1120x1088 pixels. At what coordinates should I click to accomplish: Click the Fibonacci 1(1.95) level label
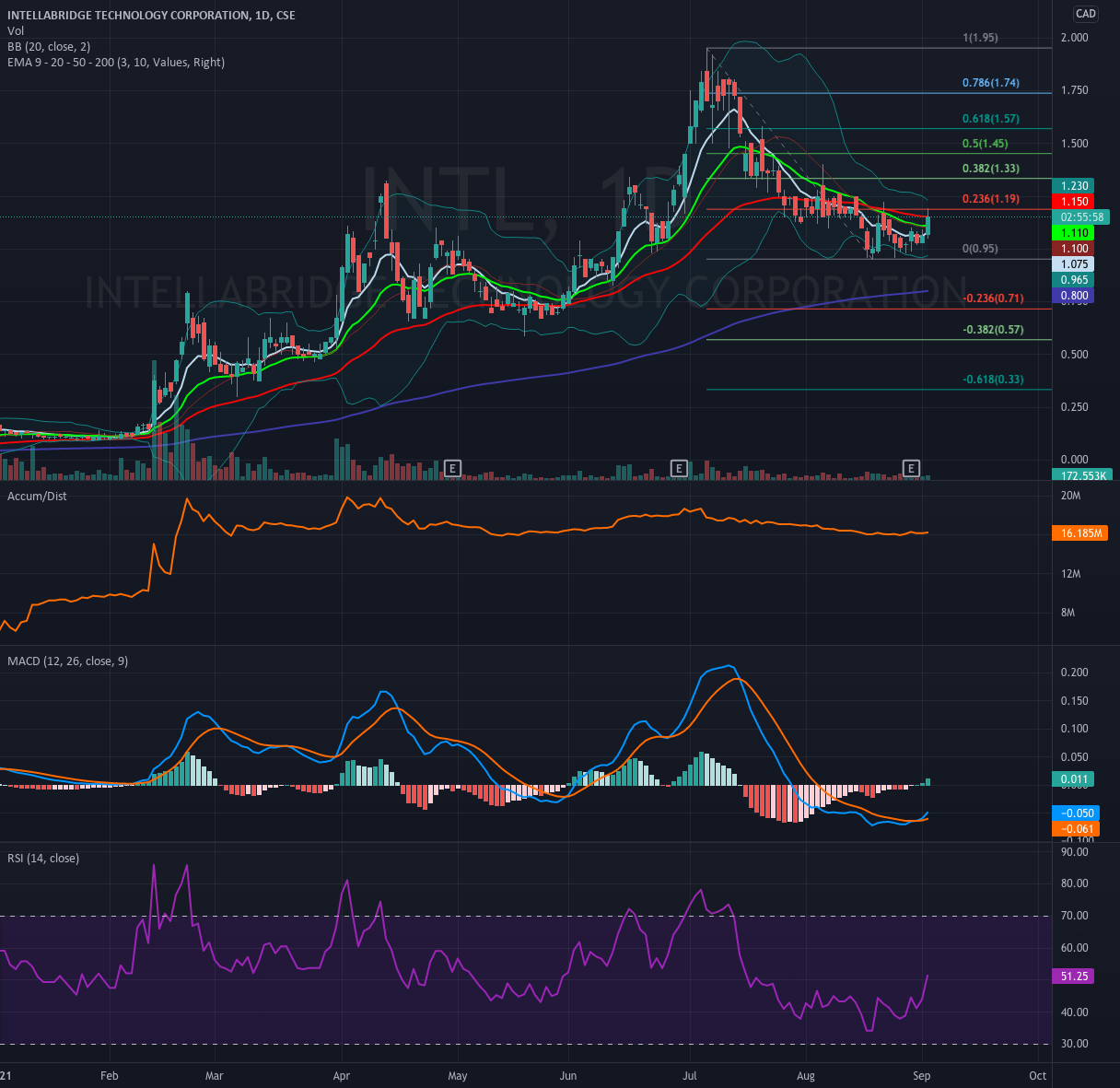coord(980,38)
